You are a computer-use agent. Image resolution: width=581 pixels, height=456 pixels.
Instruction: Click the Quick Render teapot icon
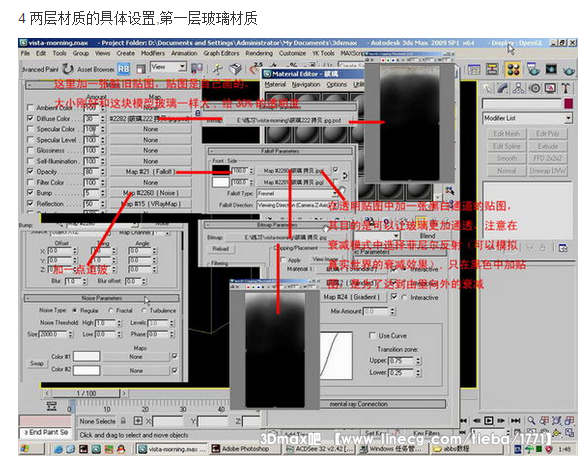pyautogui.click(x=568, y=70)
